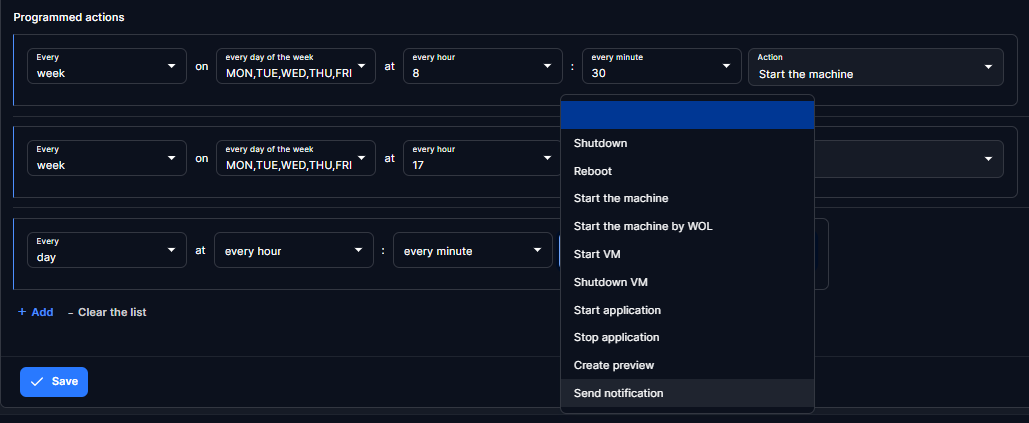The image size is (1029, 423).
Task: Open the Every week dropdown in first row
Action: [x=107, y=66]
